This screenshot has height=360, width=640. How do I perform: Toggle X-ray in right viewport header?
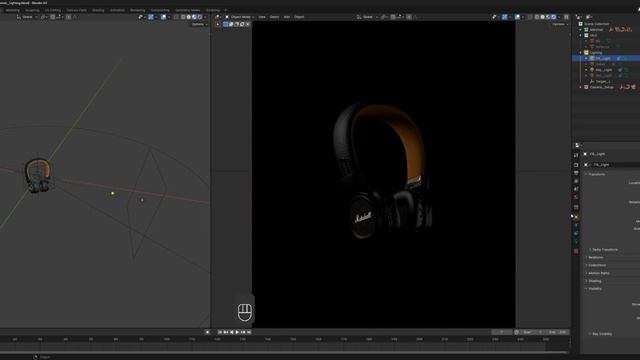point(530,17)
